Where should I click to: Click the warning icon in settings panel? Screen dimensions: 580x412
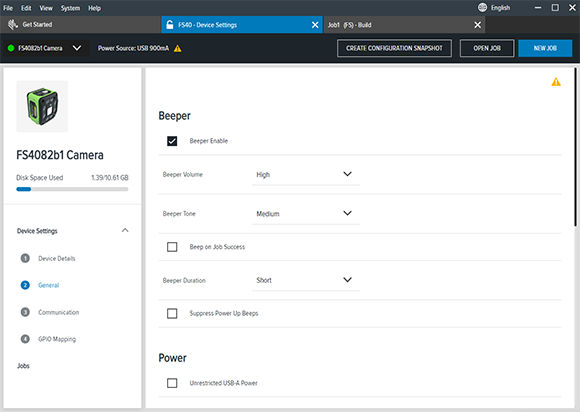pos(556,82)
